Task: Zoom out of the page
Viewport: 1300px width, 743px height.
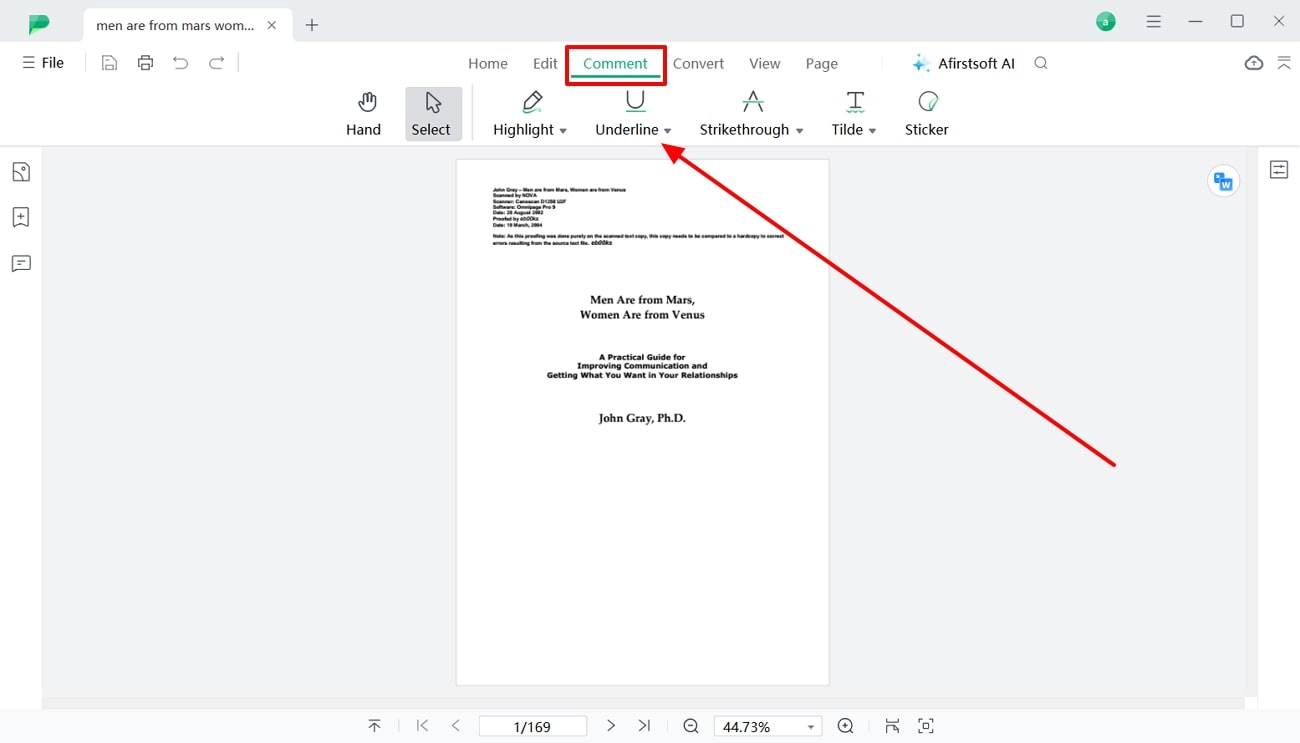Action: pyautogui.click(x=691, y=726)
